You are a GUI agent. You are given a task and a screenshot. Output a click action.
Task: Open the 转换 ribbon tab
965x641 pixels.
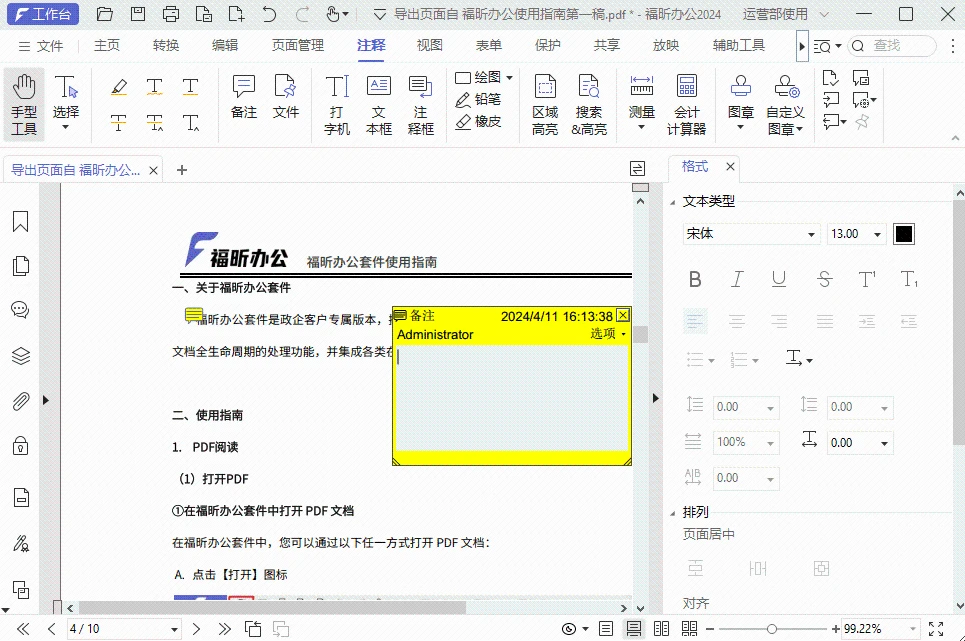[166, 46]
